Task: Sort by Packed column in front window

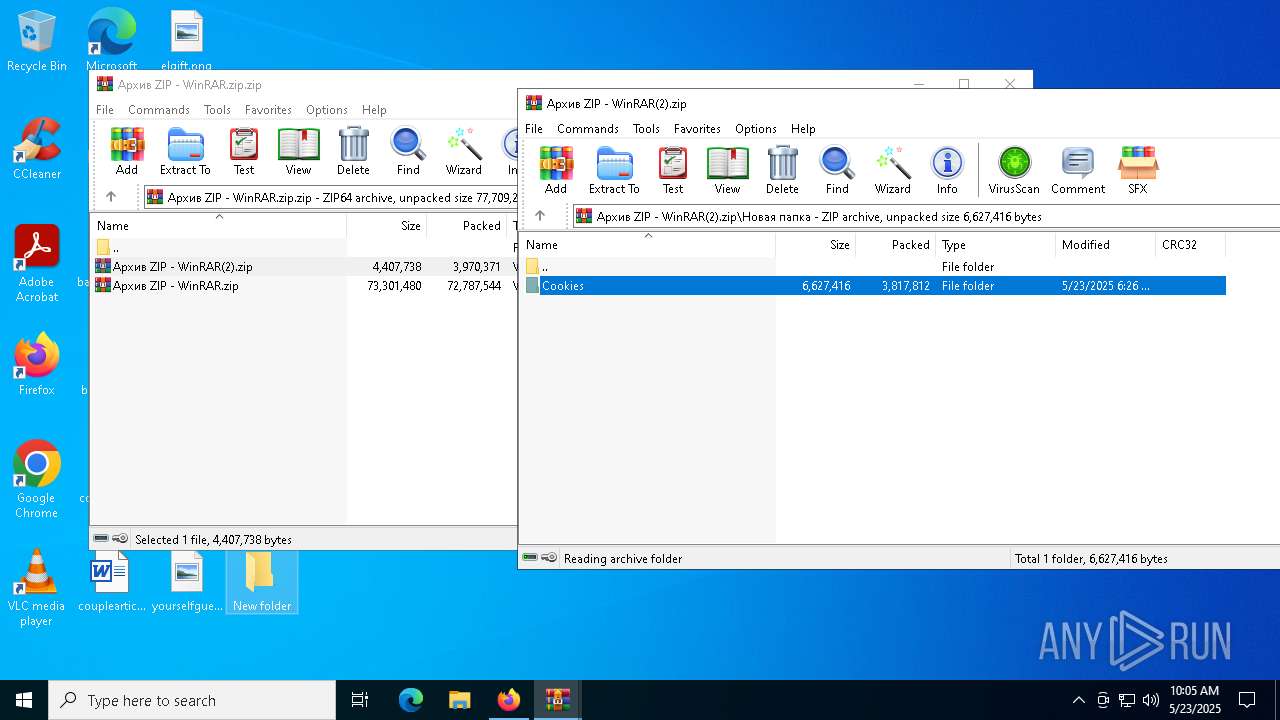Action: pyautogui.click(x=896, y=245)
